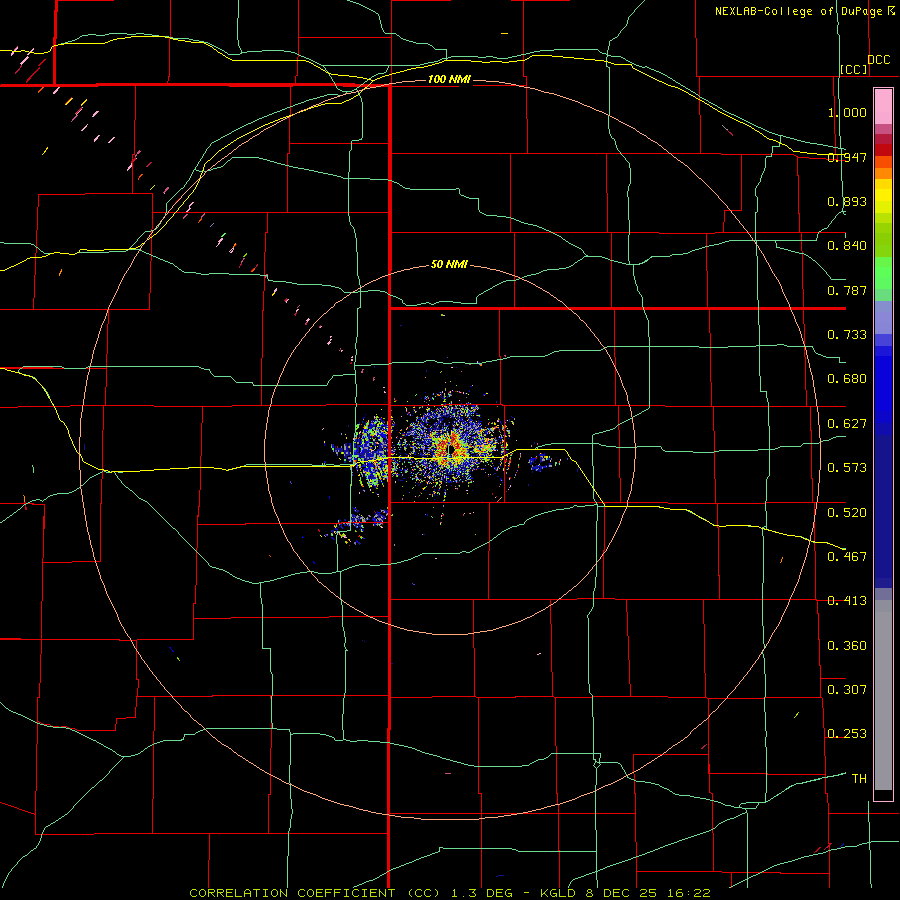This screenshot has height=900, width=900.
Task: Click the 100 NMI range ring label
Action: (449, 79)
